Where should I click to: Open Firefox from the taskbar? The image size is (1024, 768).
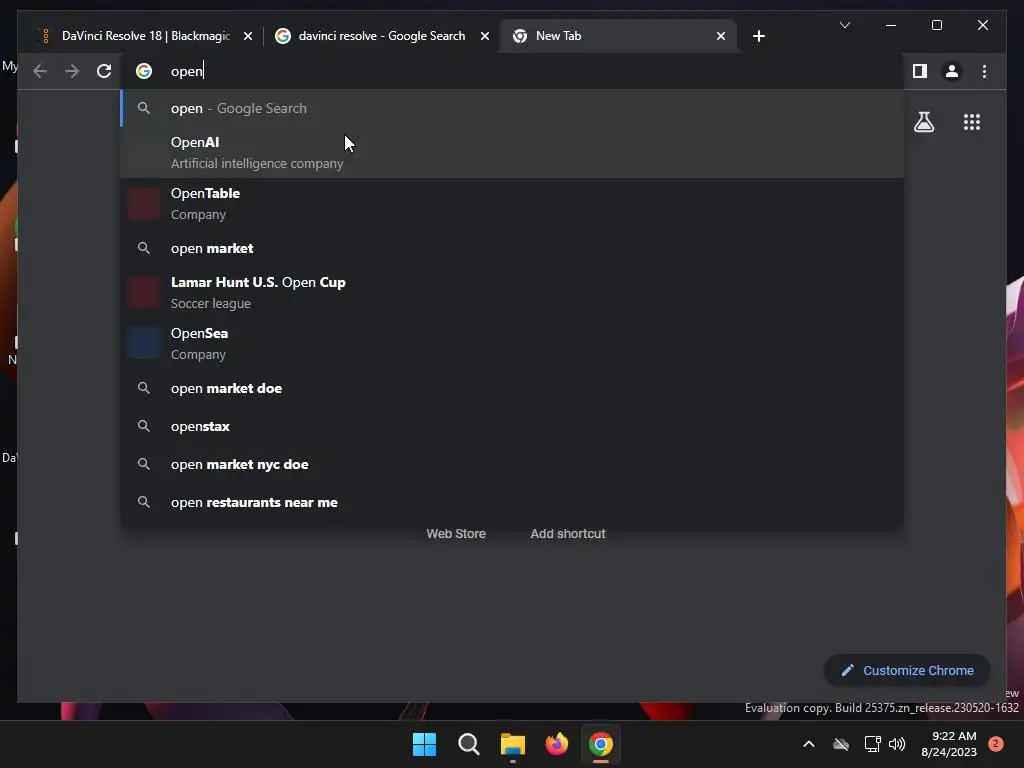tap(556, 744)
